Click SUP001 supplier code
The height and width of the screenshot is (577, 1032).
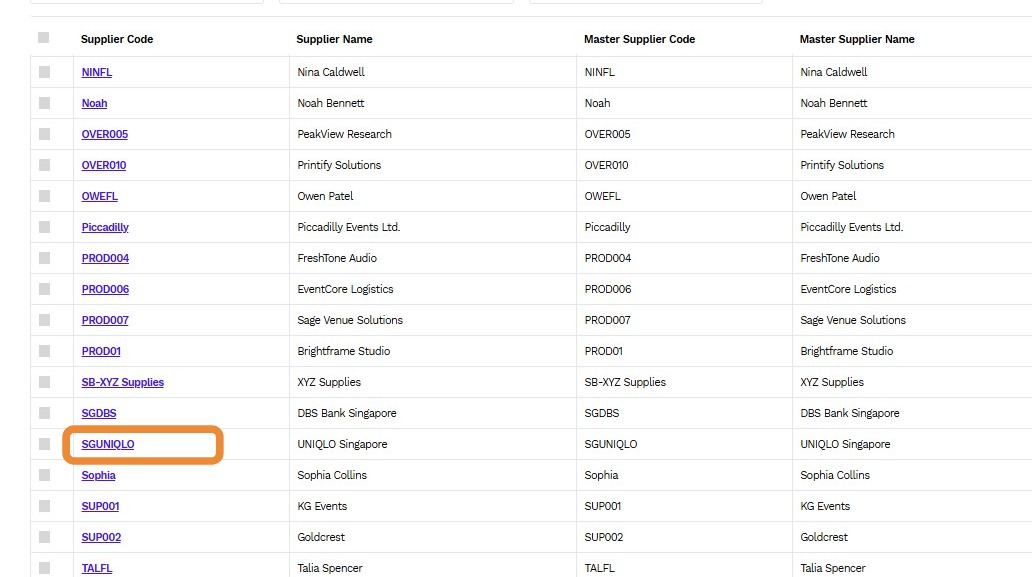(101, 506)
